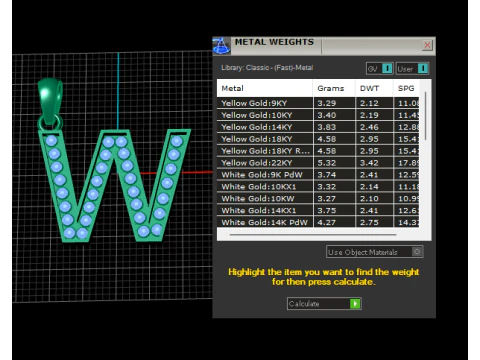Select the Yellow Gold:9KY row
This screenshot has width=480, height=360.
(x=318, y=103)
